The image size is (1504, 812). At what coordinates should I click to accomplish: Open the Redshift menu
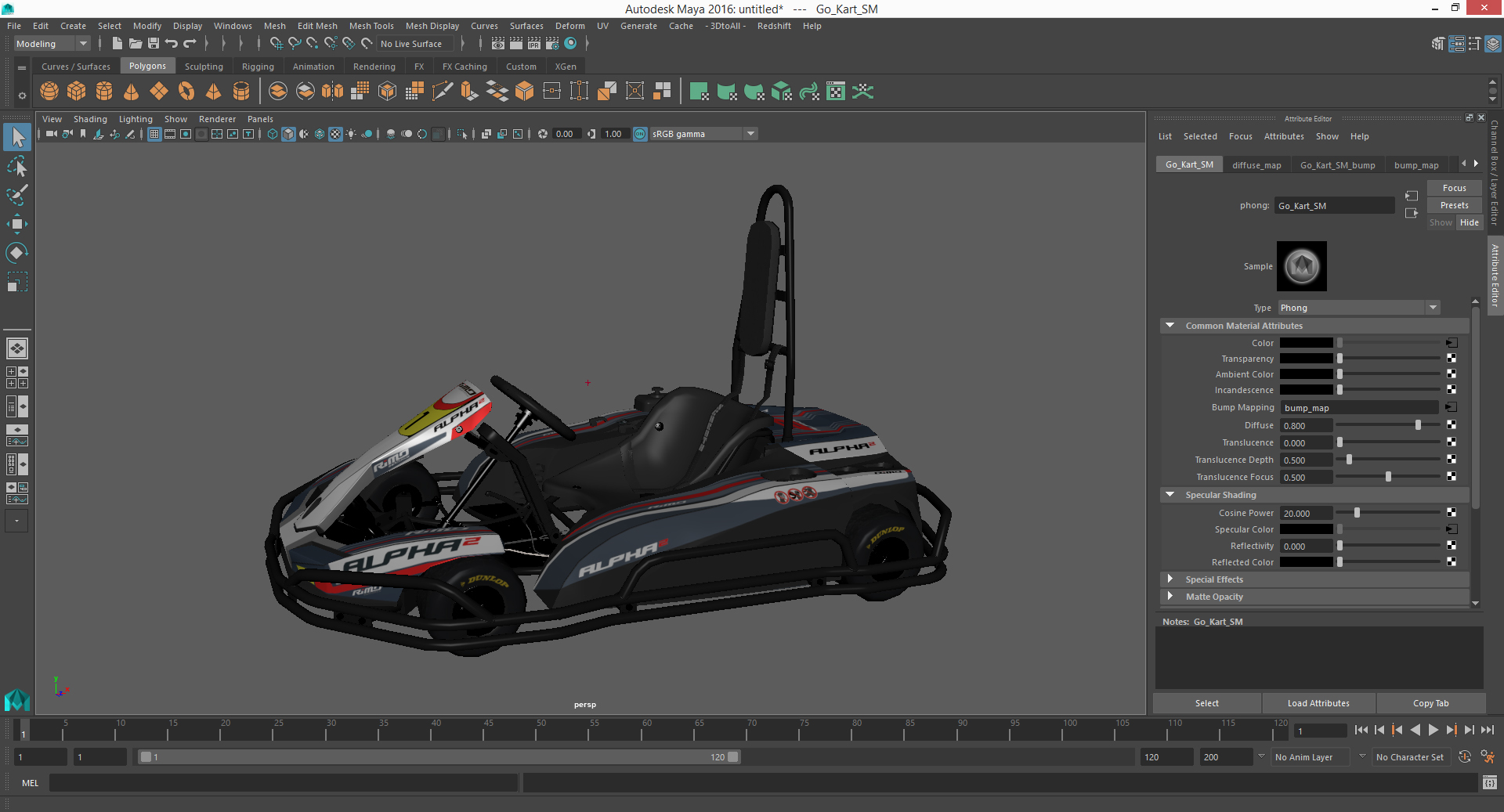(774, 26)
